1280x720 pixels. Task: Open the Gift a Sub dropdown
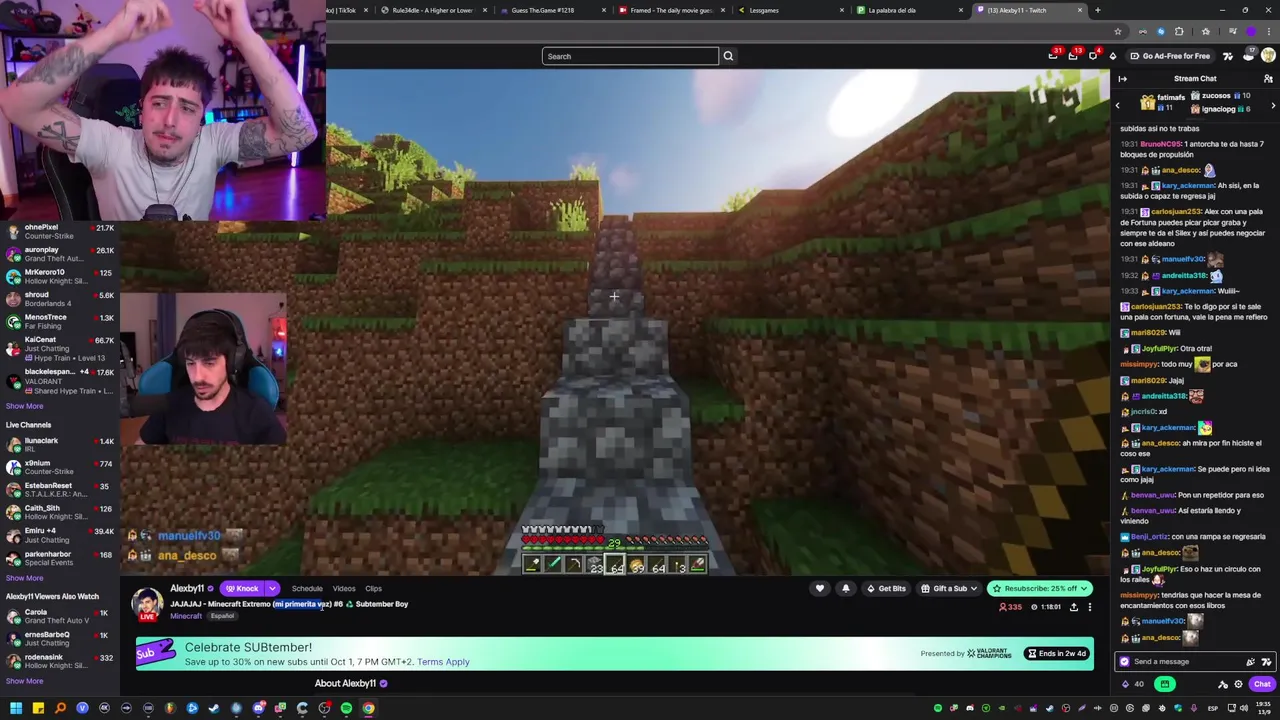click(950, 588)
